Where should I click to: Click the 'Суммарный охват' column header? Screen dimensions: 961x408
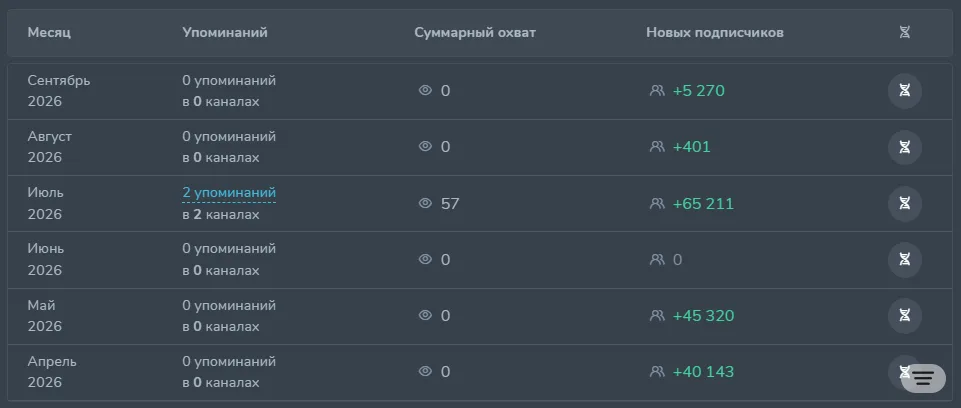(x=475, y=32)
